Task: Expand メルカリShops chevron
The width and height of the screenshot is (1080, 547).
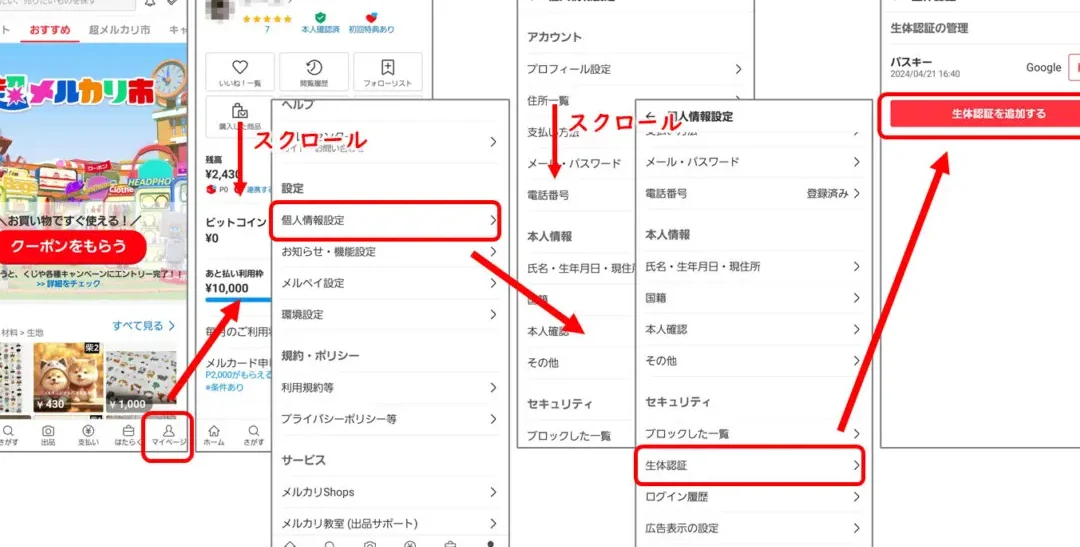Action: (493, 492)
